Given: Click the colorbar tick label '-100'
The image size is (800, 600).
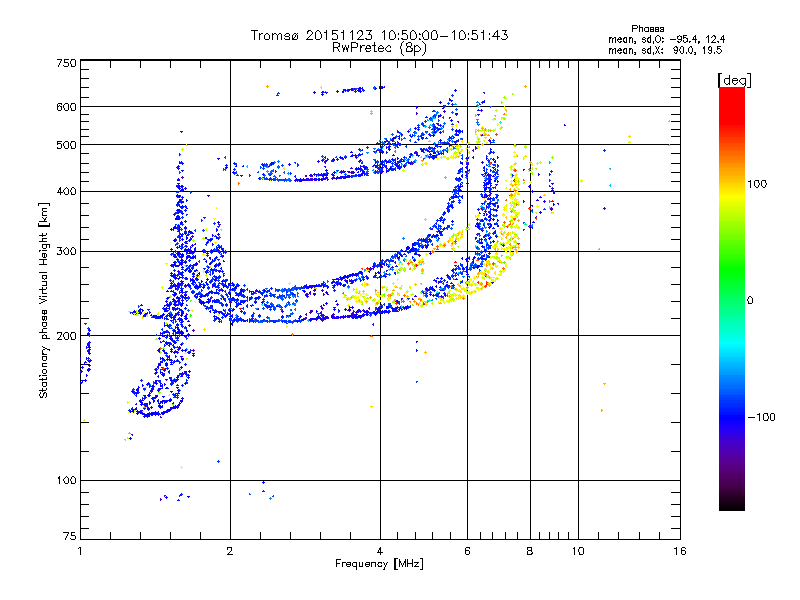Looking at the screenshot, I should [x=761, y=417].
